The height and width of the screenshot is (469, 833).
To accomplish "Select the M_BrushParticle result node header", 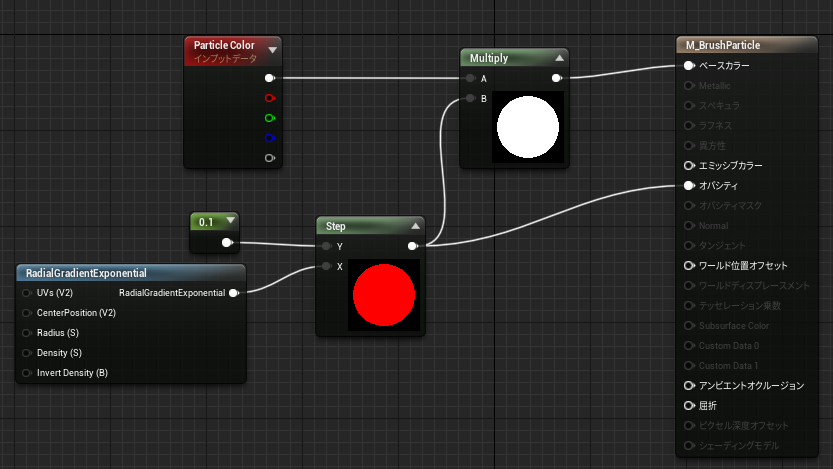I will click(x=746, y=45).
